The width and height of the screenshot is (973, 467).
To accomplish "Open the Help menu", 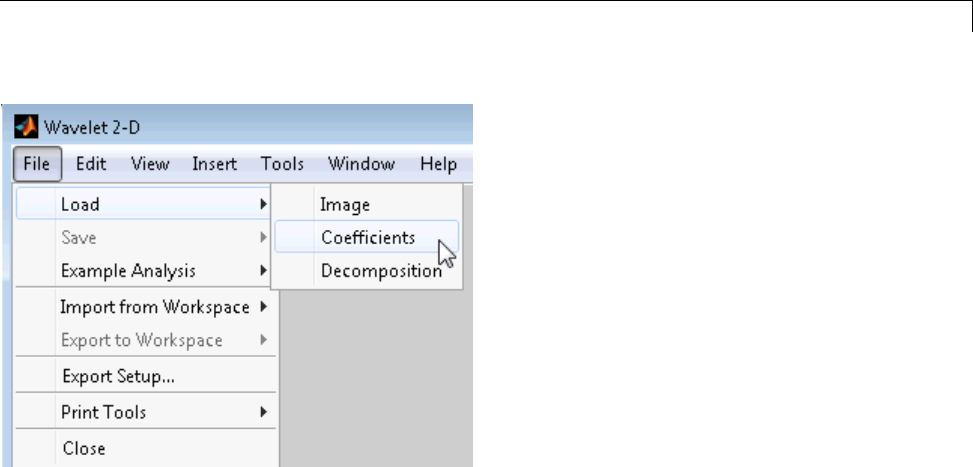I will 438,164.
